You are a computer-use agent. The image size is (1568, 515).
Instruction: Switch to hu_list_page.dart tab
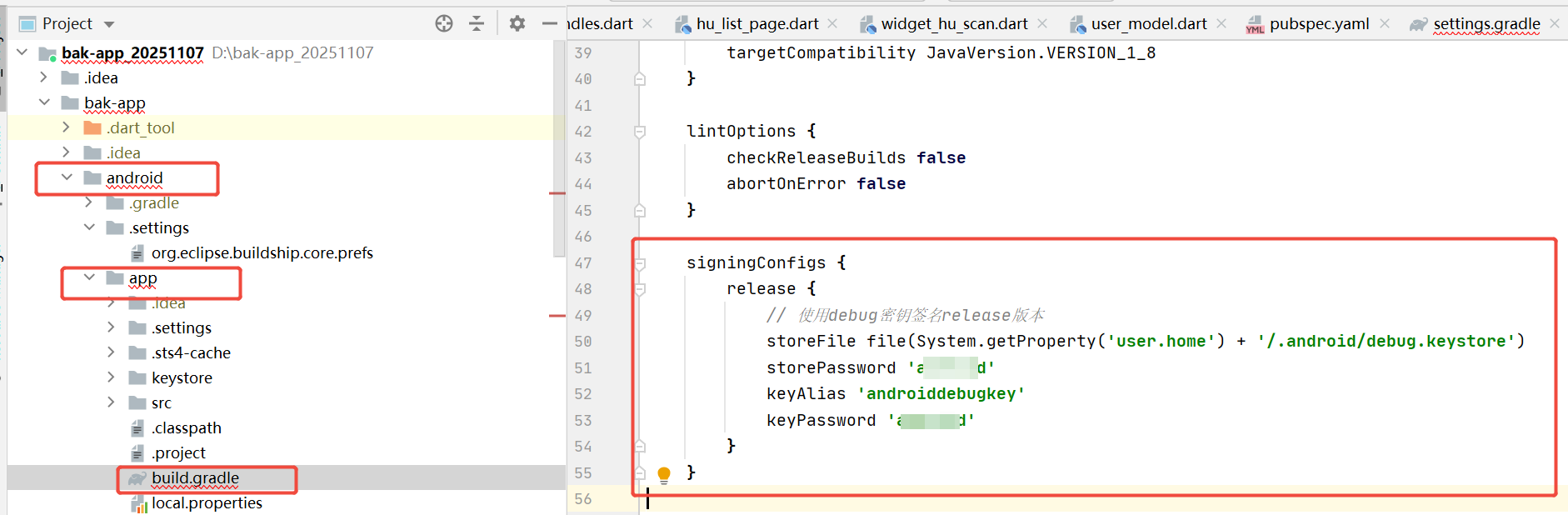[757, 24]
